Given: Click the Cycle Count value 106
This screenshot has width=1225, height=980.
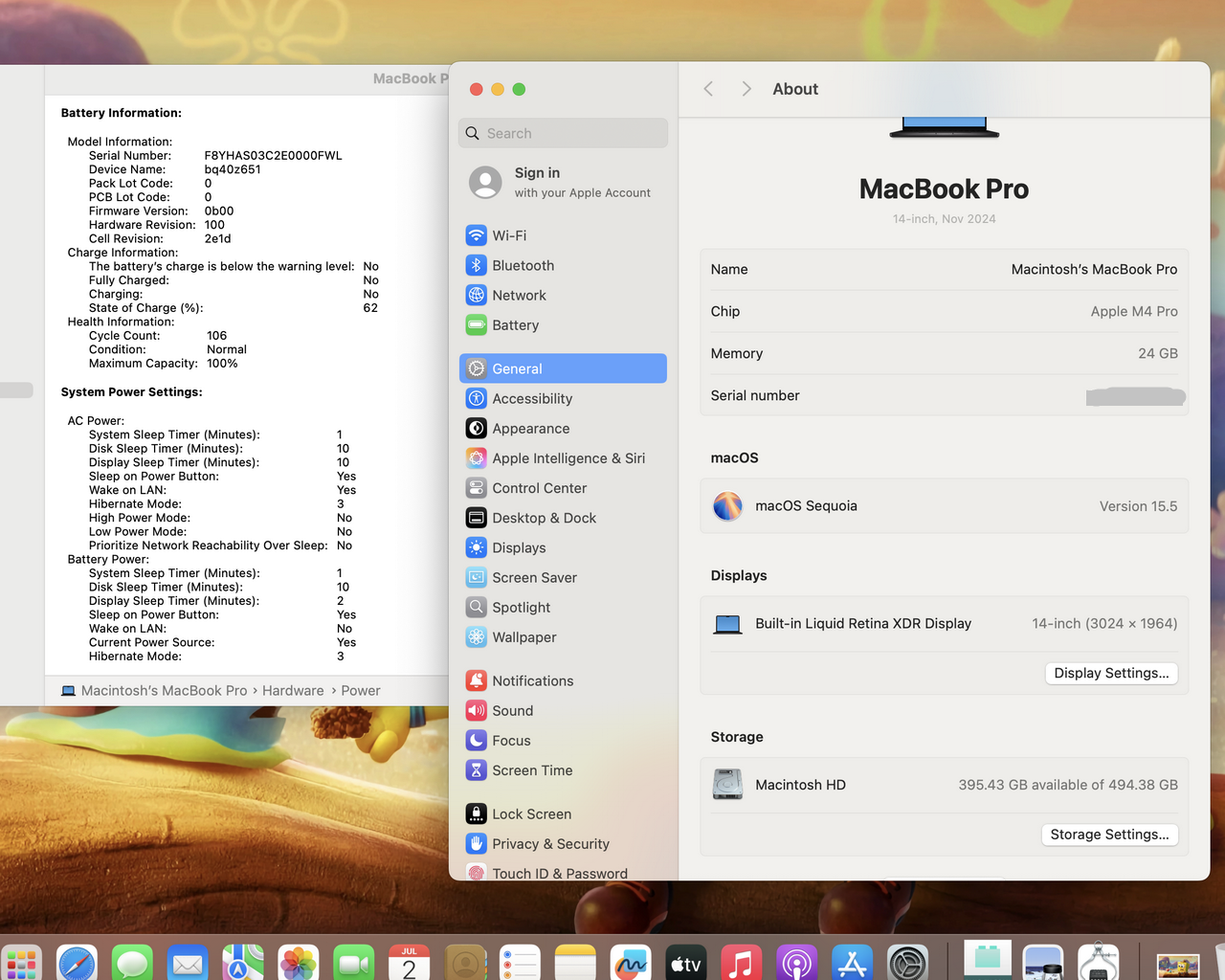Looking at the screenshot, I should point(217,336).
